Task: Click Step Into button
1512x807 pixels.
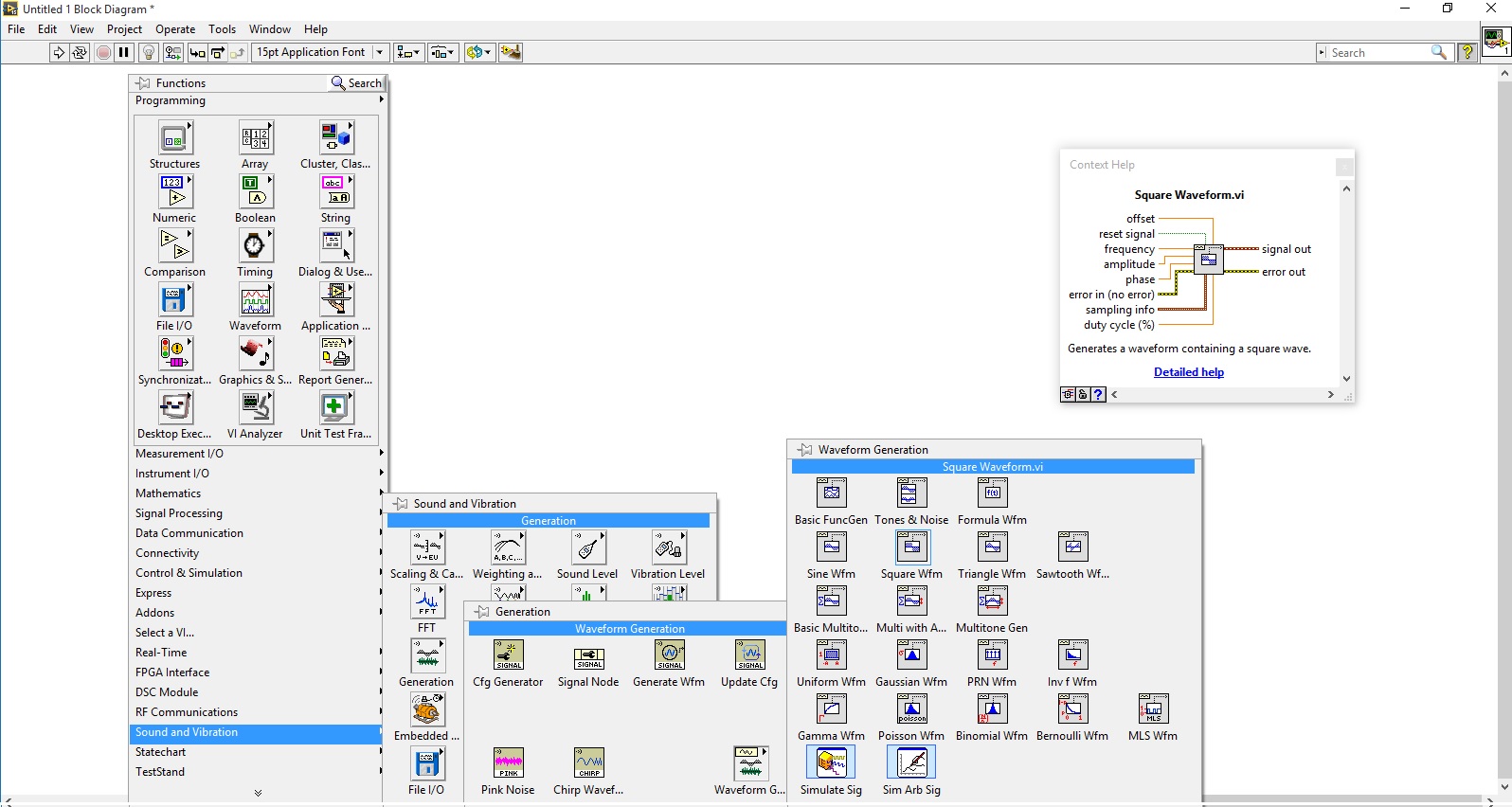Action: pyautogui.click(x=197, y=52)
